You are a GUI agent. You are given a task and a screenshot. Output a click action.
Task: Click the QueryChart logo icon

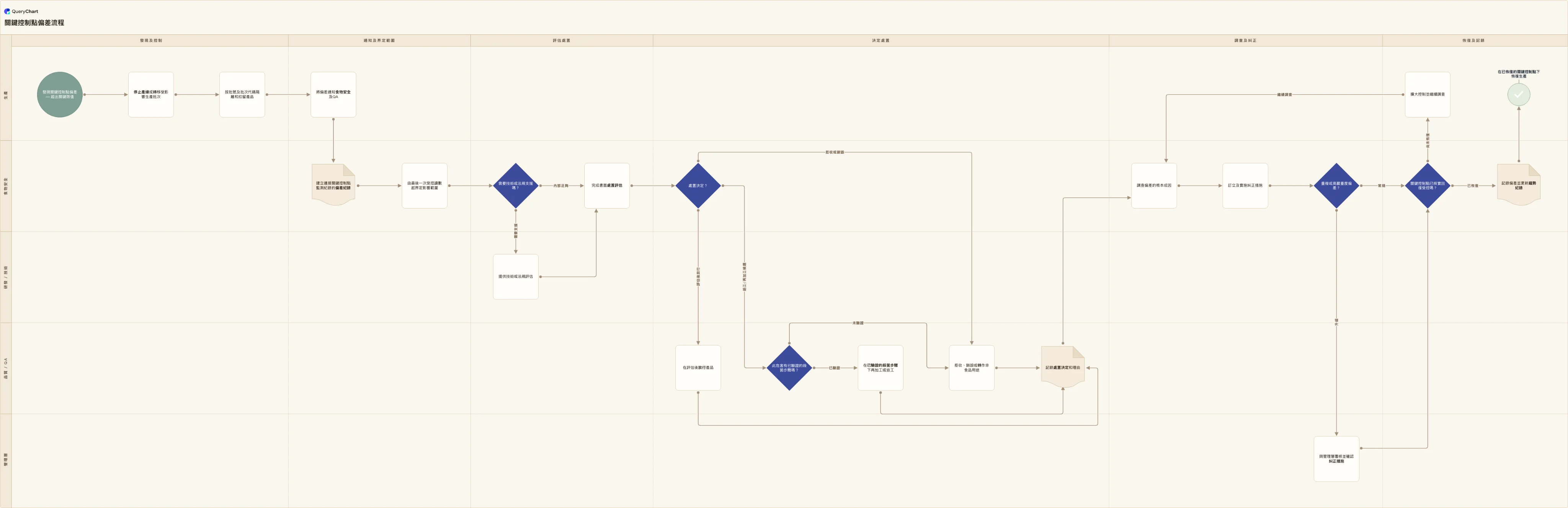(x=7, y=11)
